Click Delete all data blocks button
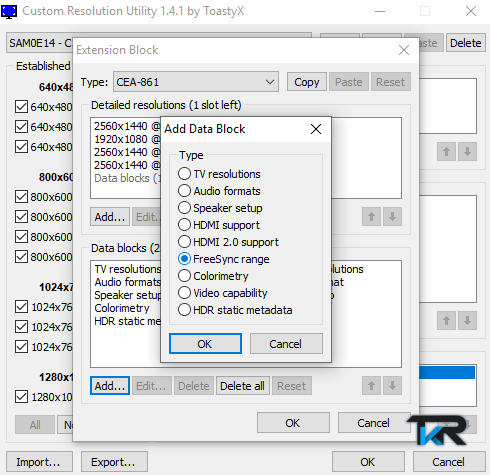This screenshot has width=490, height=475. click(x=243, y=386)
